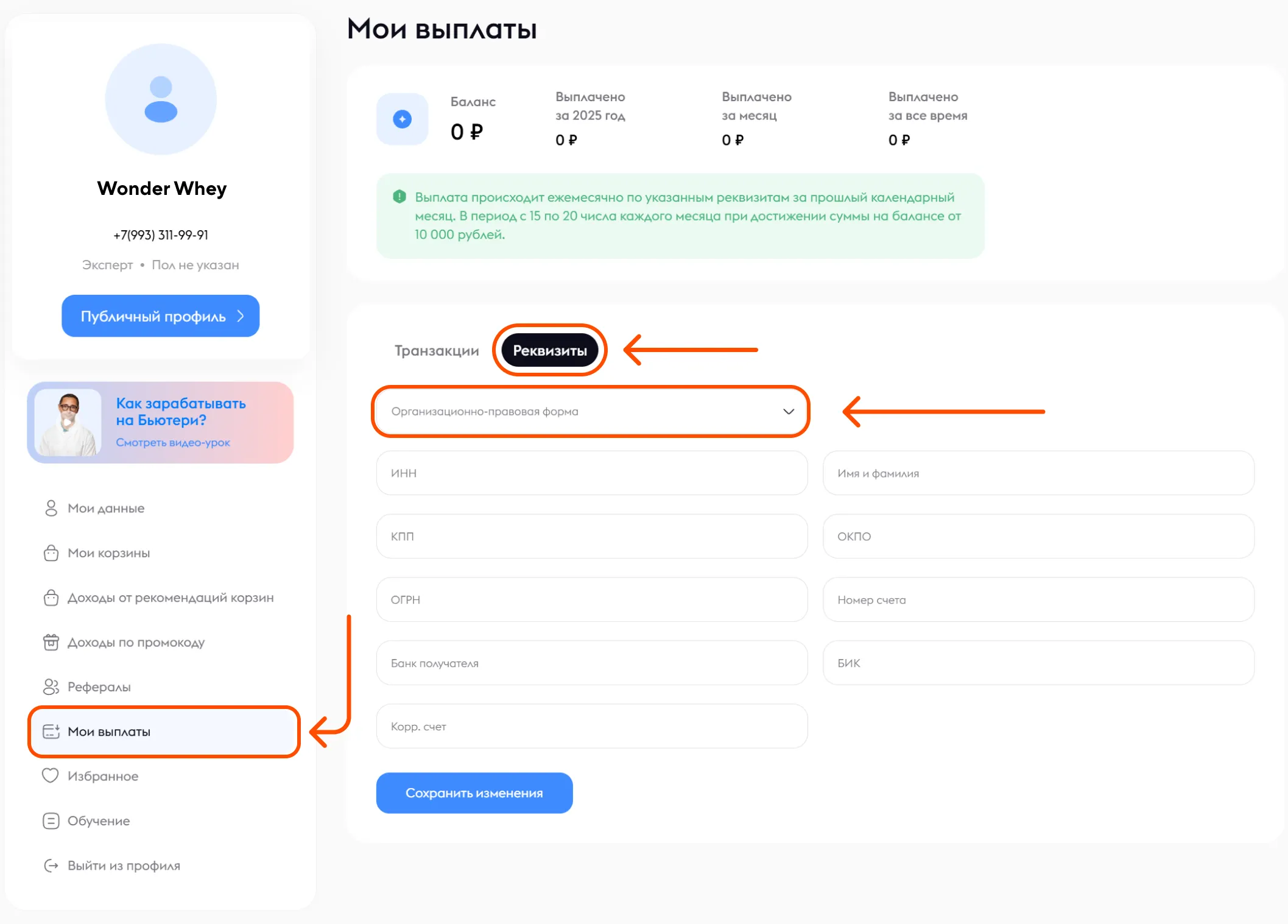Select the Реквизиты tab
Screen dimensions: 1288x924
pyautogui.click(x=550, y=350)
